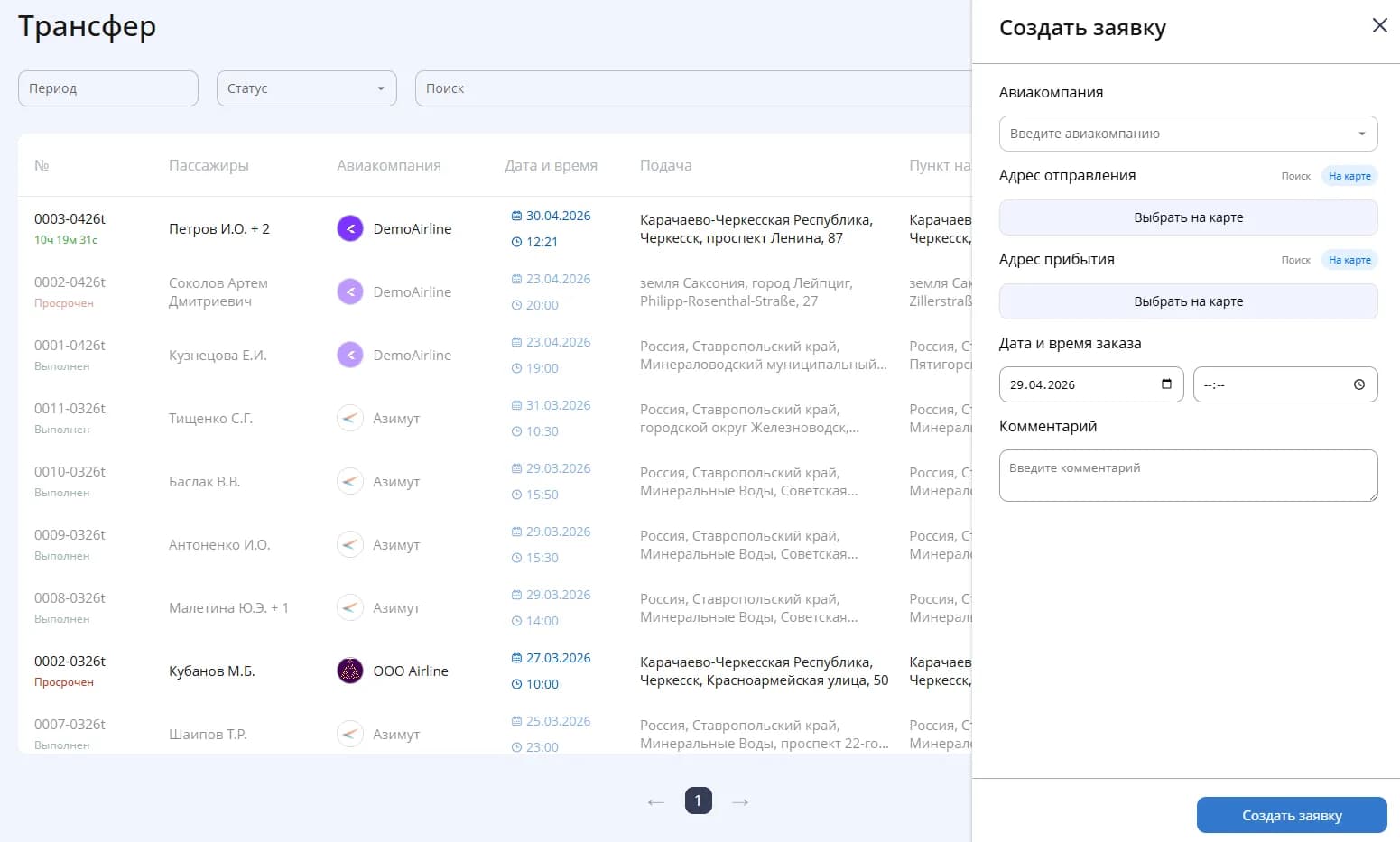Click calendar icon beside date 30.04.2026
This screenshot has height=842, width=1400.
click(x=516, y=216)
